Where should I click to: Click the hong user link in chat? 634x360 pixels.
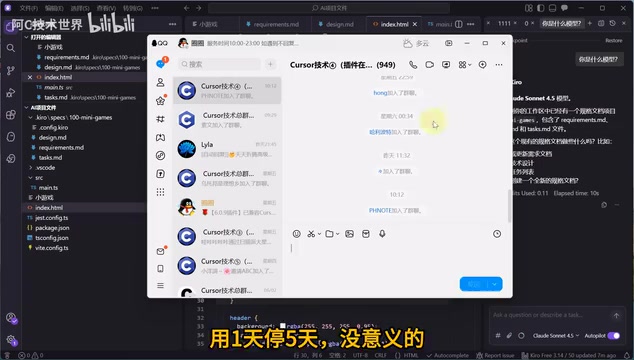pos(380,93)
